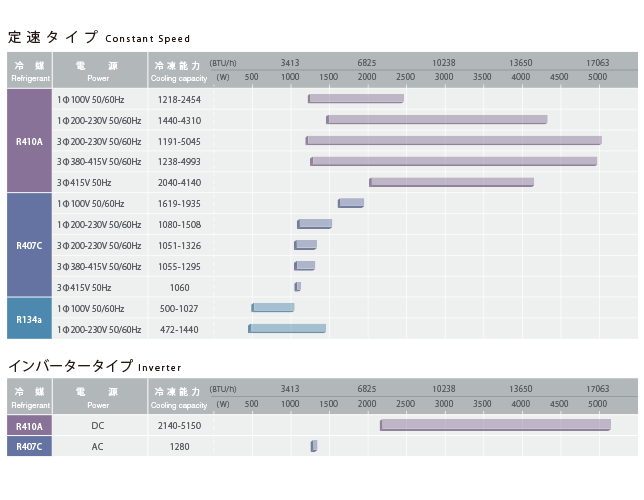Select the R407C label in the Inverter table
Screen dimensions: 644x500
(x=29, y=446)
